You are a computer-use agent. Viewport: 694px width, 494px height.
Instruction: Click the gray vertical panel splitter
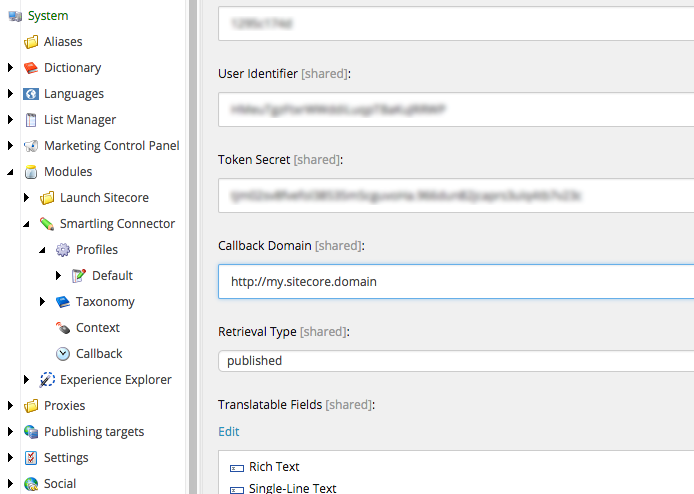click(x=193, y=247)
